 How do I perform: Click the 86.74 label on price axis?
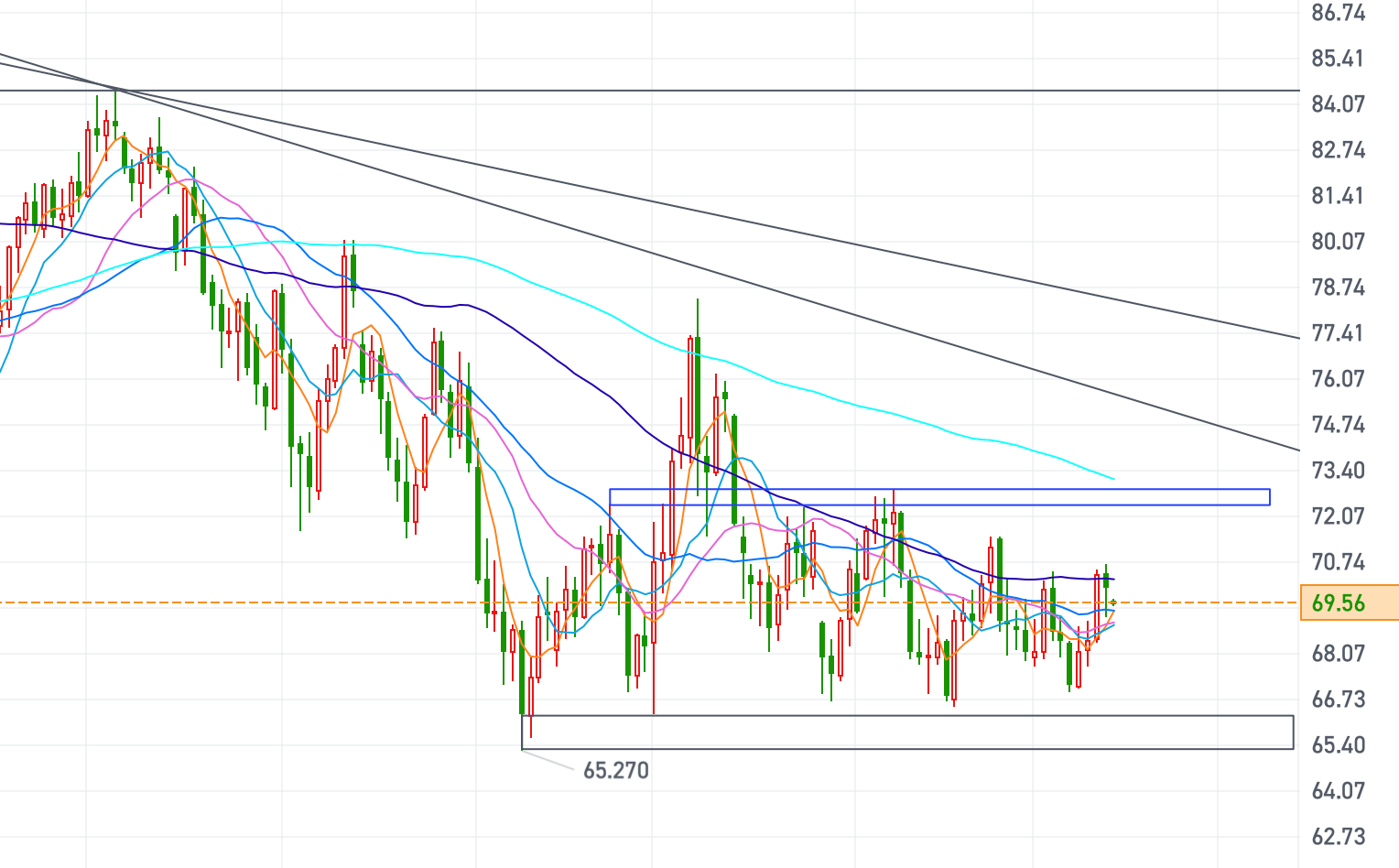(1338, 13)
